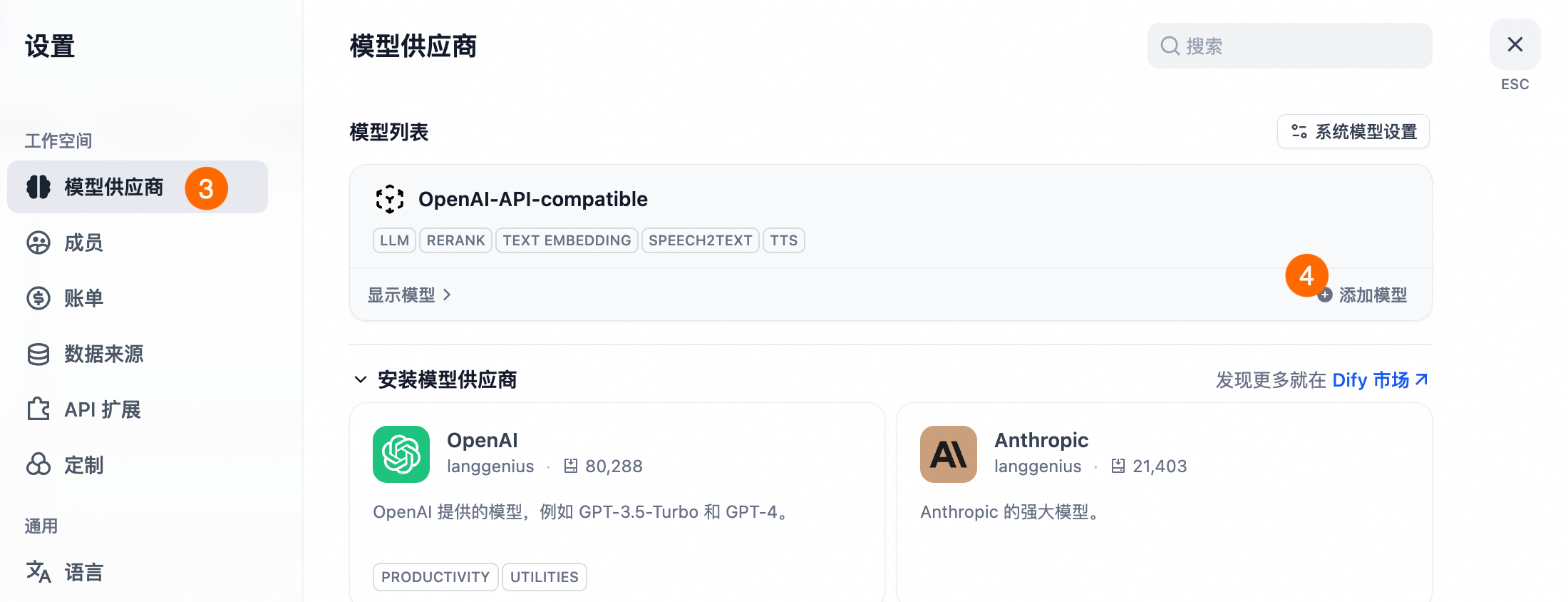Click the 账单 billing dollar icon
The width and height of the screenshot is (1568, 602).
38,298
